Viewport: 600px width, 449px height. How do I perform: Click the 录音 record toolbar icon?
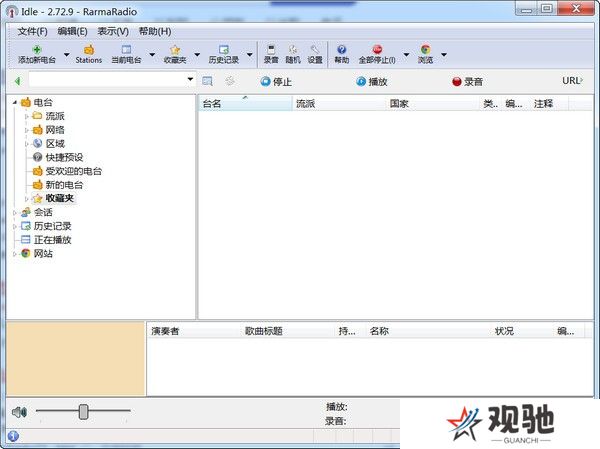271,49
